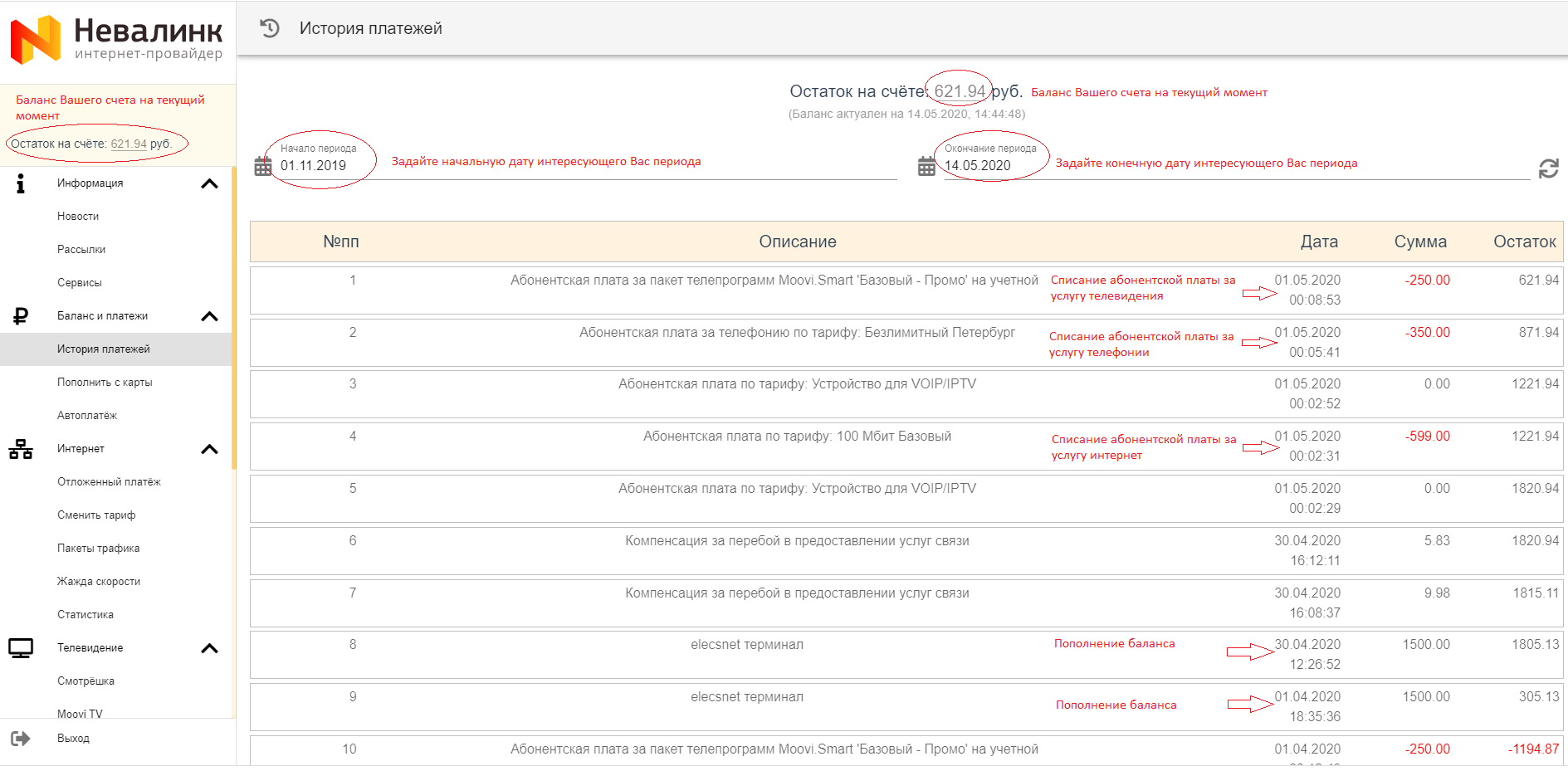This screenshot has height=771, width=1568.
Task: Select Сменить тариф in sidebar
Action: click(96, 515)
